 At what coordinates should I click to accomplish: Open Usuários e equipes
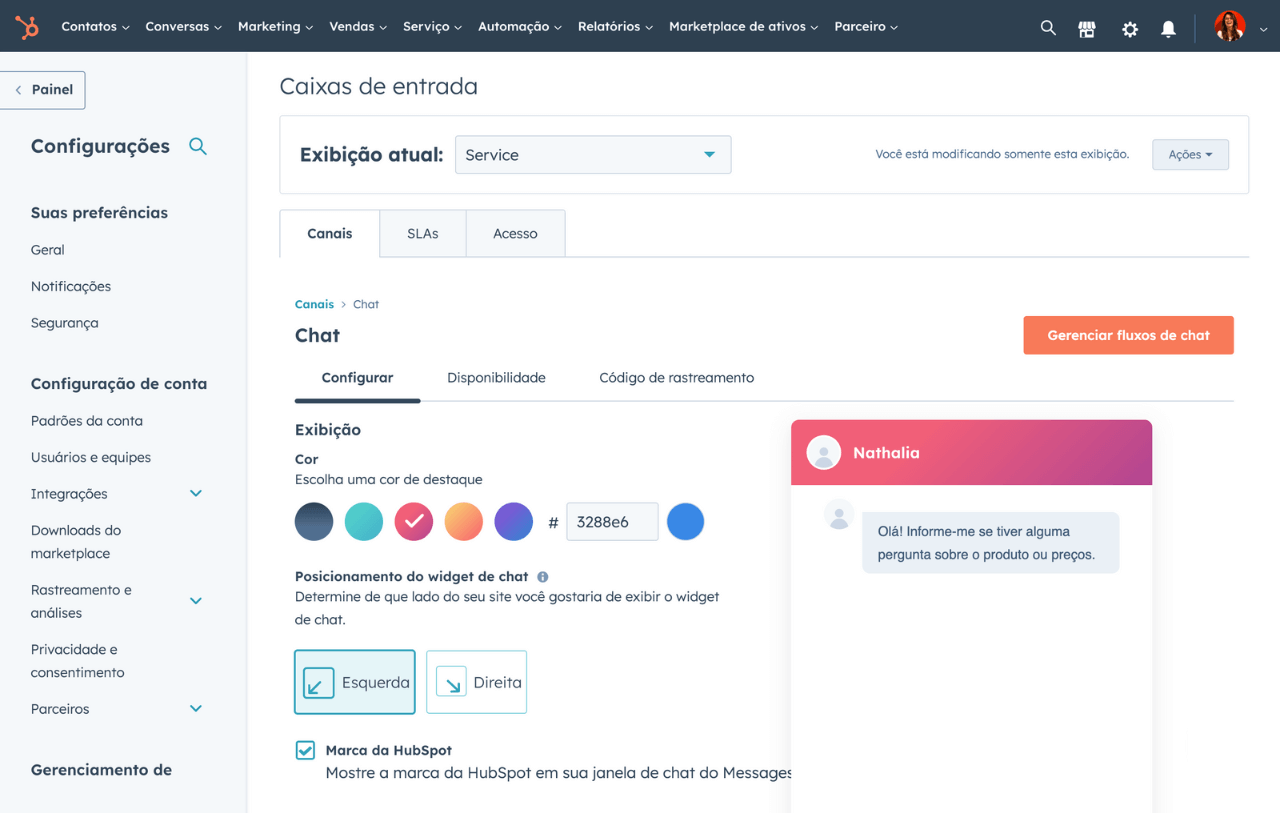click(91, 458)
